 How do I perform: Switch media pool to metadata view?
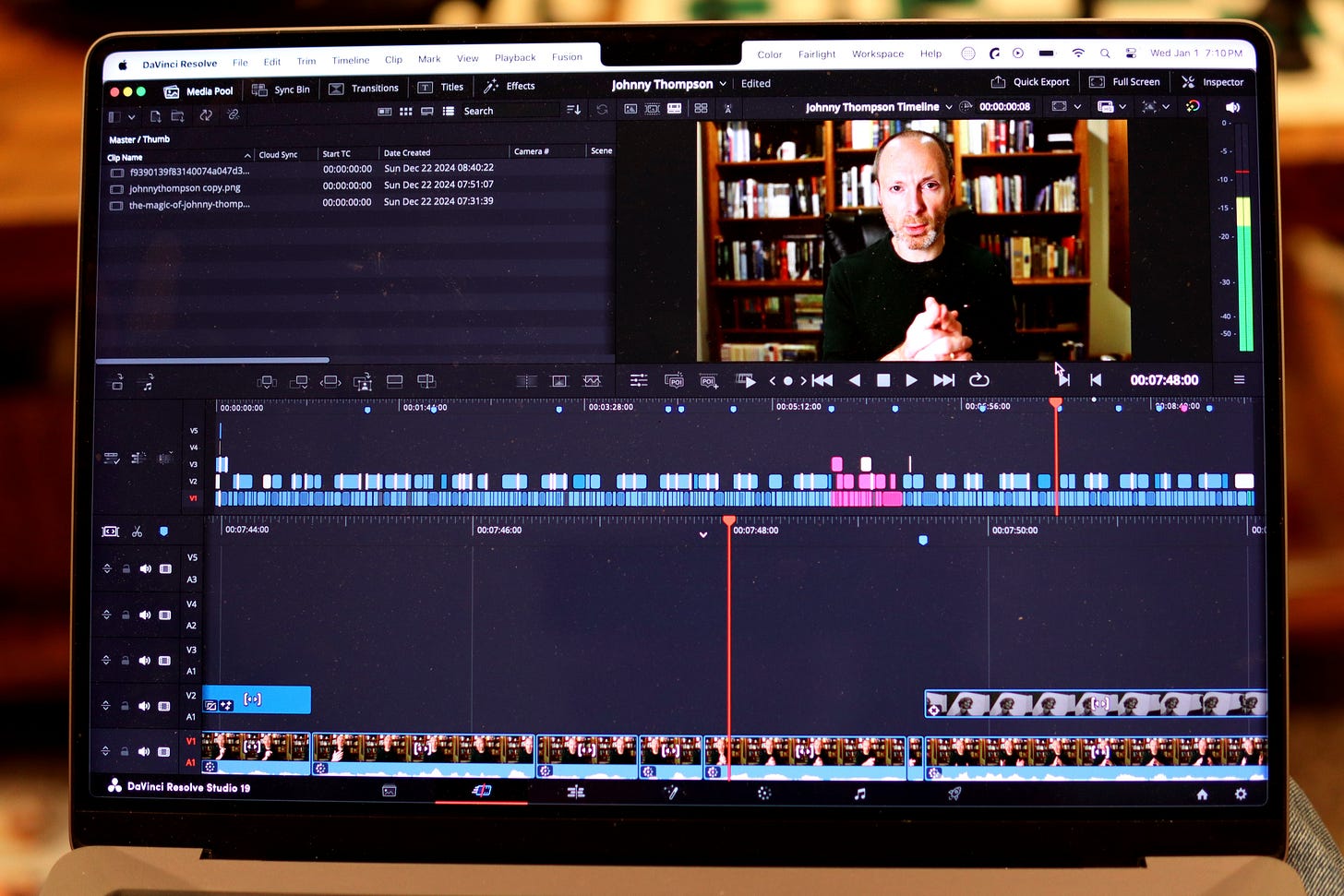(384, 112)
